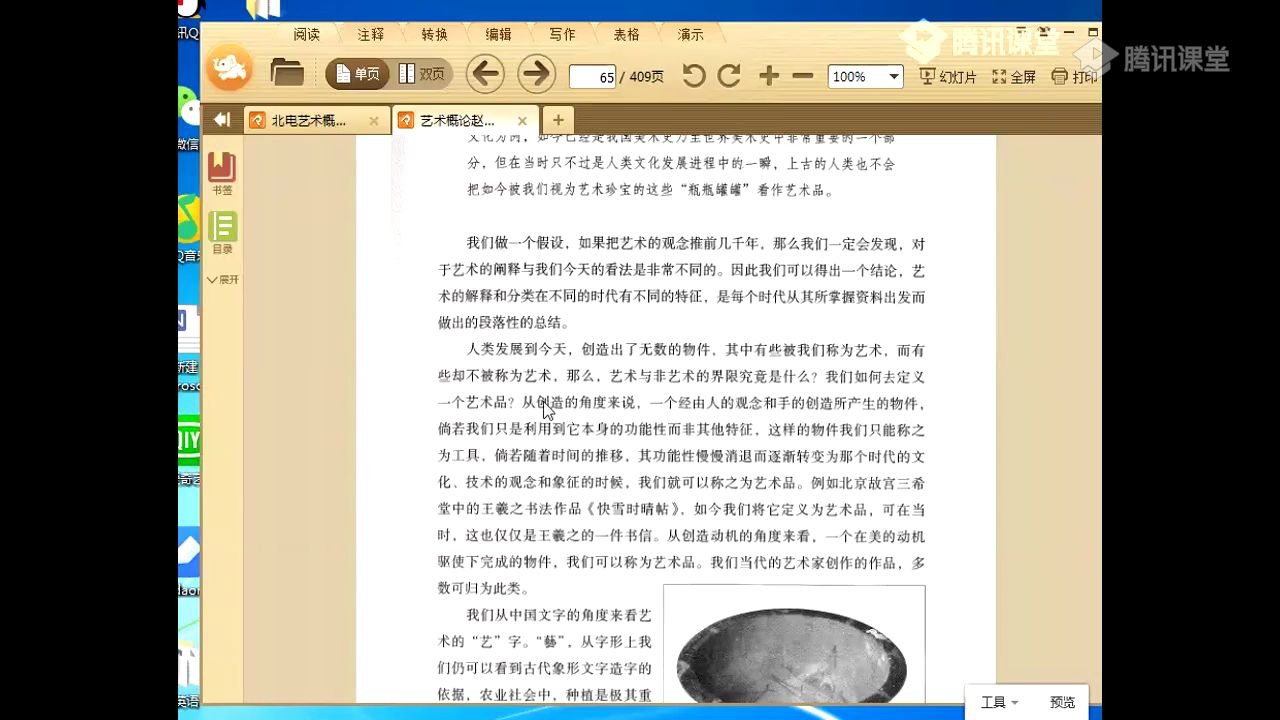Image resolution: width=1280 pixels, height=720 pixels.
Task: Open the 注释 menu tab
Action: 371,34
